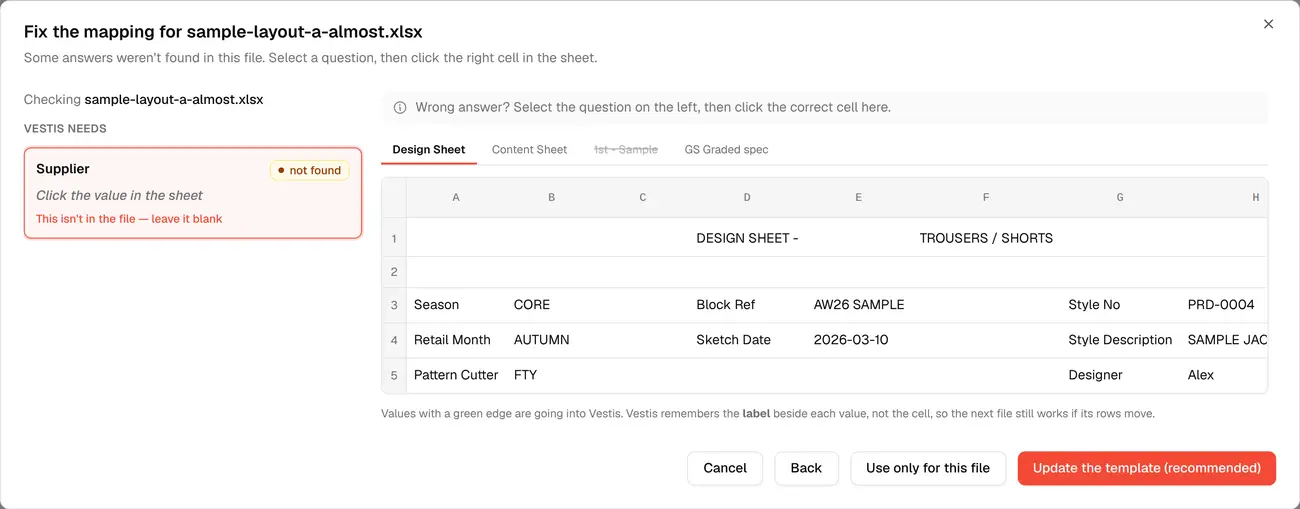The image size is (1300, 509).
Task: Select the 'AW26 SAMPLE' cell
Action: (858, 305)
